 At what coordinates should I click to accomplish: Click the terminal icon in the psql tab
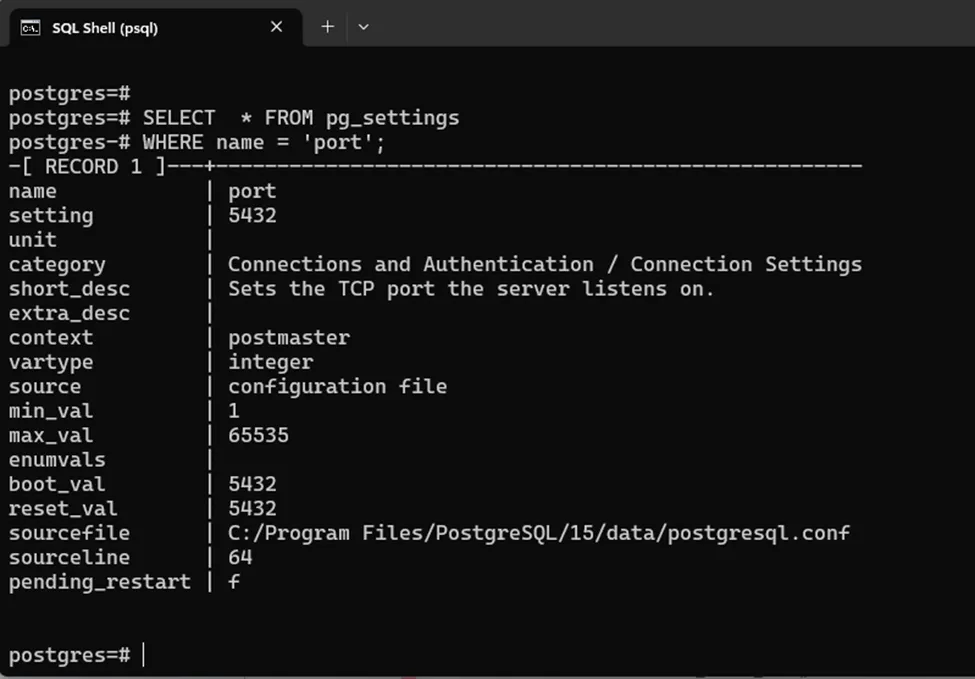(x=30, y=27)
